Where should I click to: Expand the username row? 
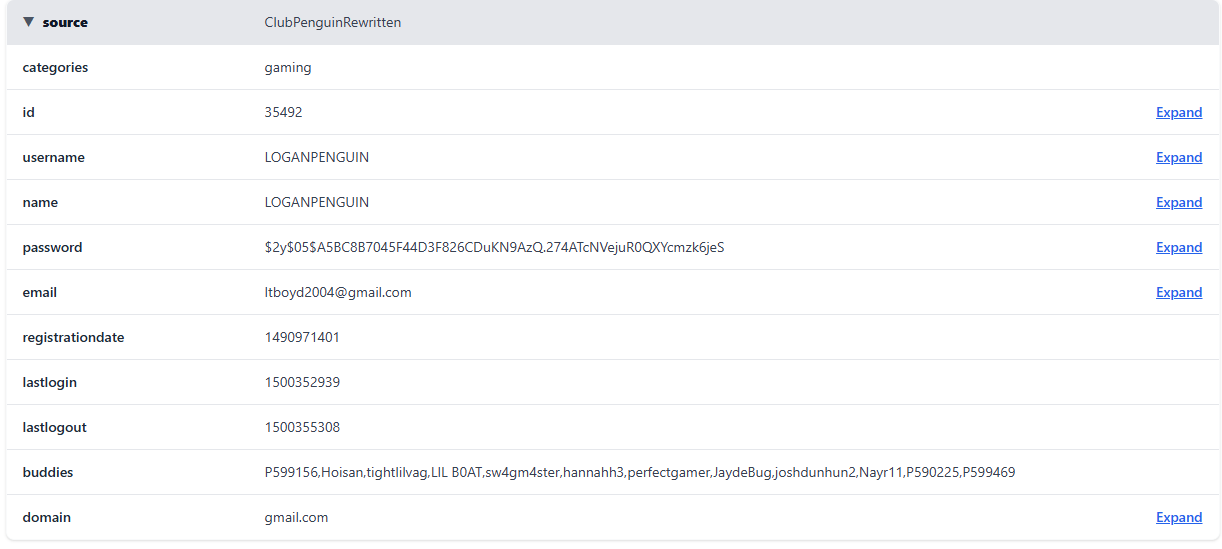pos(1178,158)
